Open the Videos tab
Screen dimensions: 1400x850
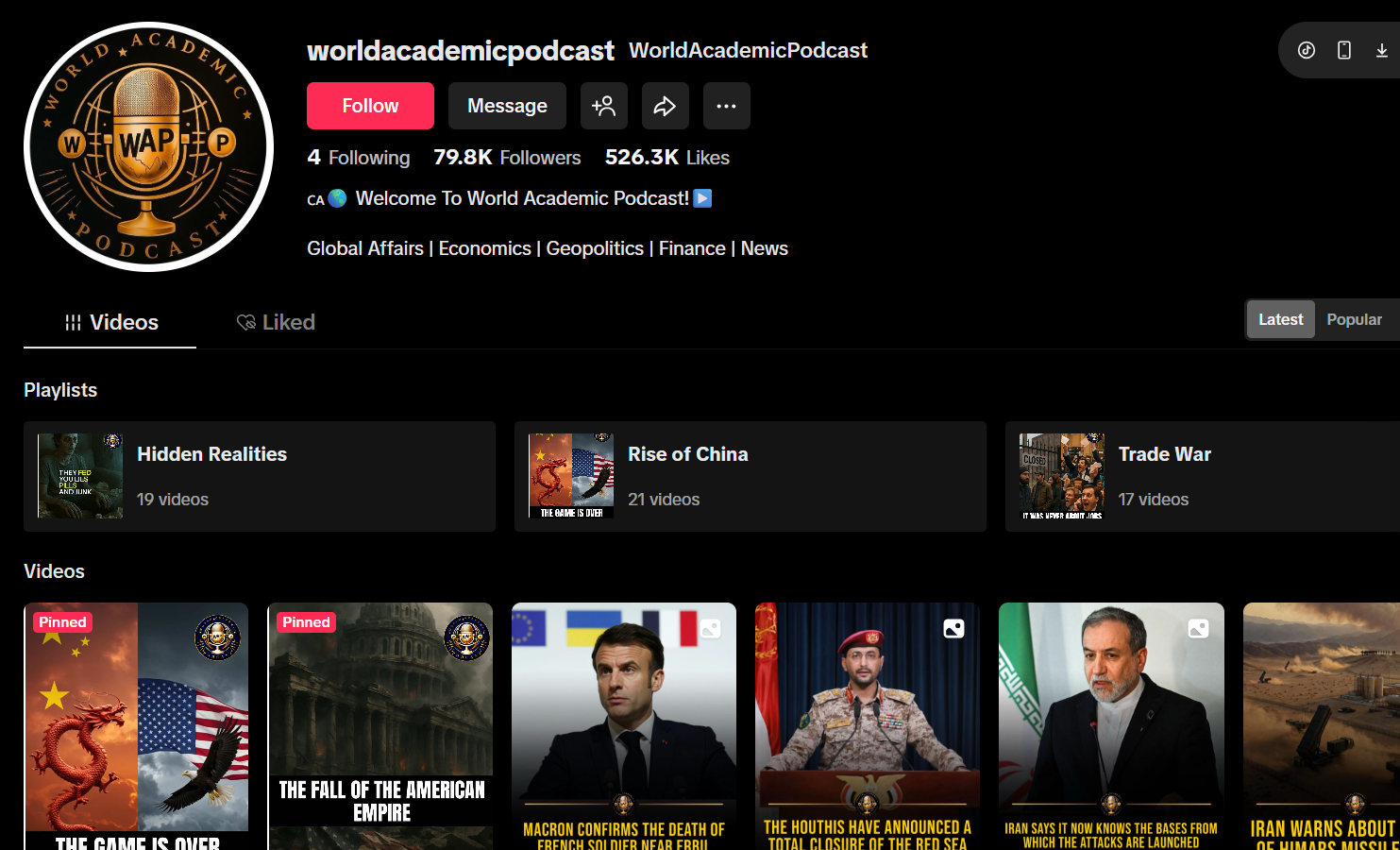(x=110, y=323)
